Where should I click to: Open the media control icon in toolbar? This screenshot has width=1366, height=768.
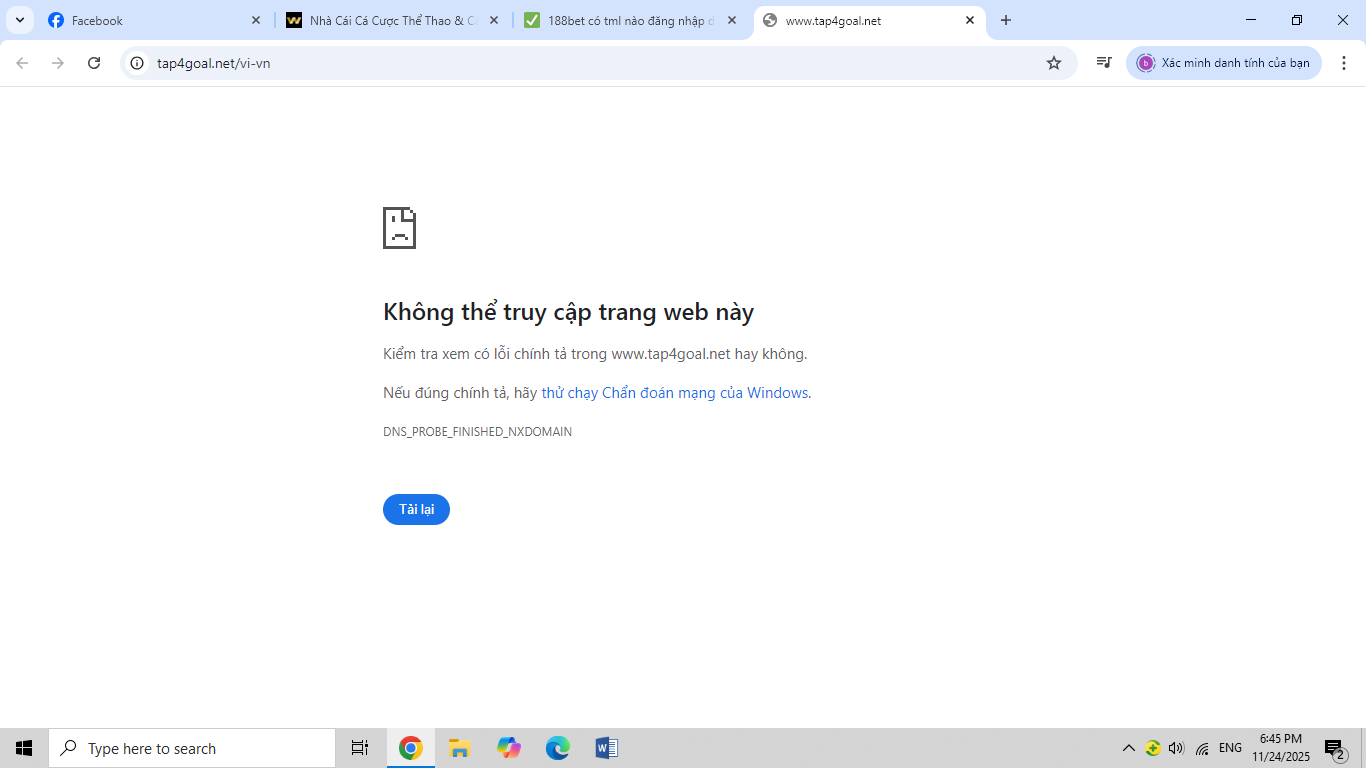[1104, 63]
